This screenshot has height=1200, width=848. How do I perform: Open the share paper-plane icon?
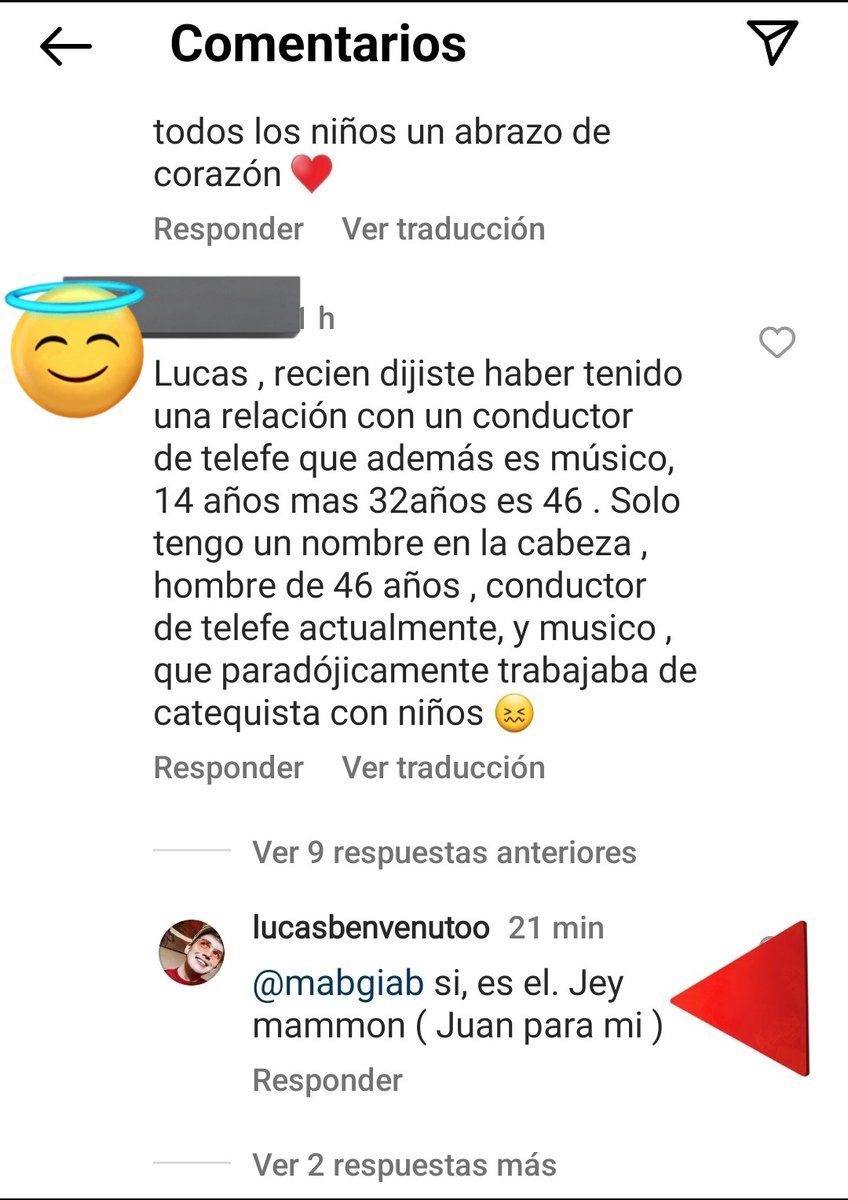coord(772,44)
